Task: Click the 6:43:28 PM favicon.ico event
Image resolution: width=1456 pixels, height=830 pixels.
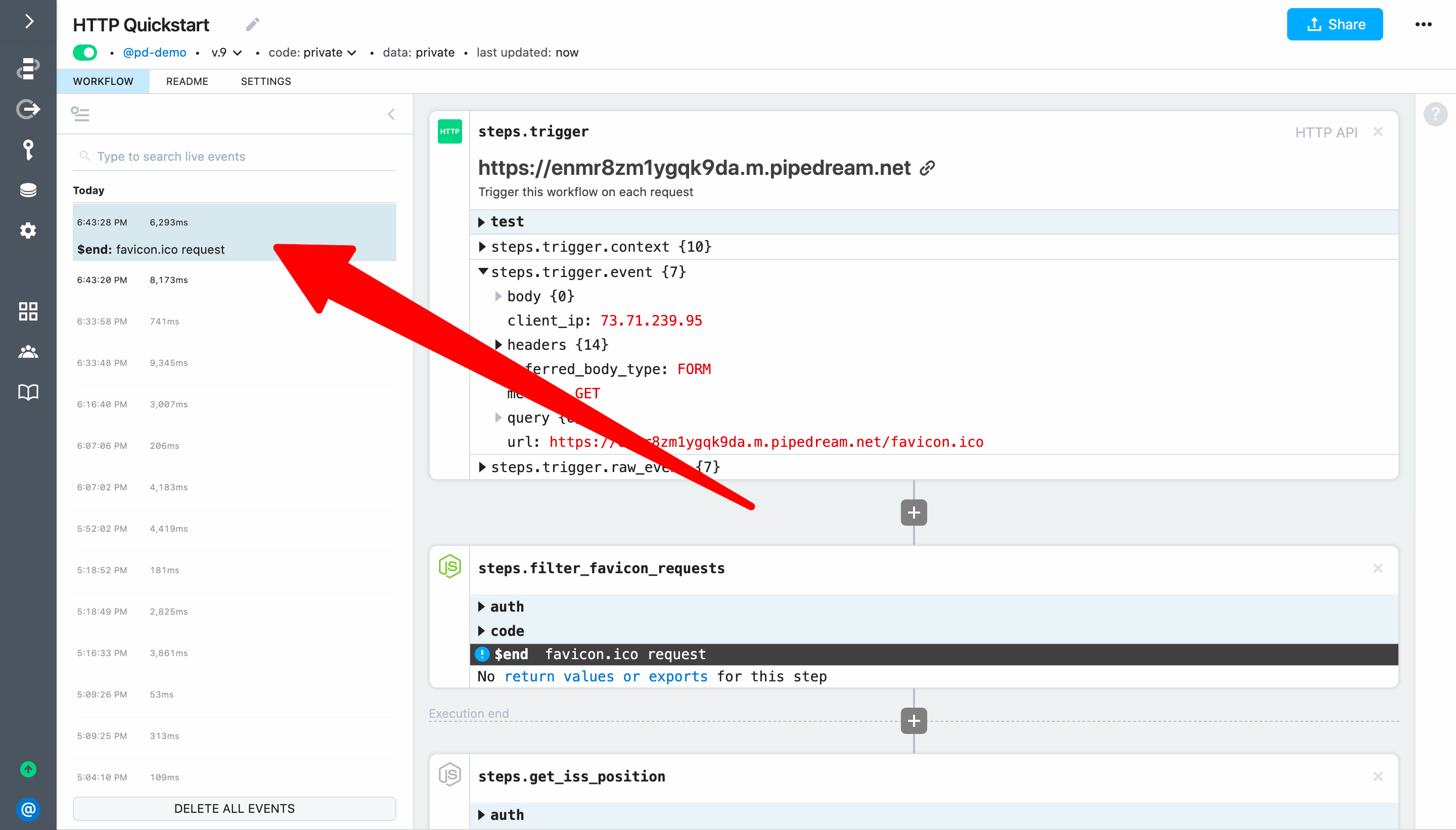Action: coord(233,235)
